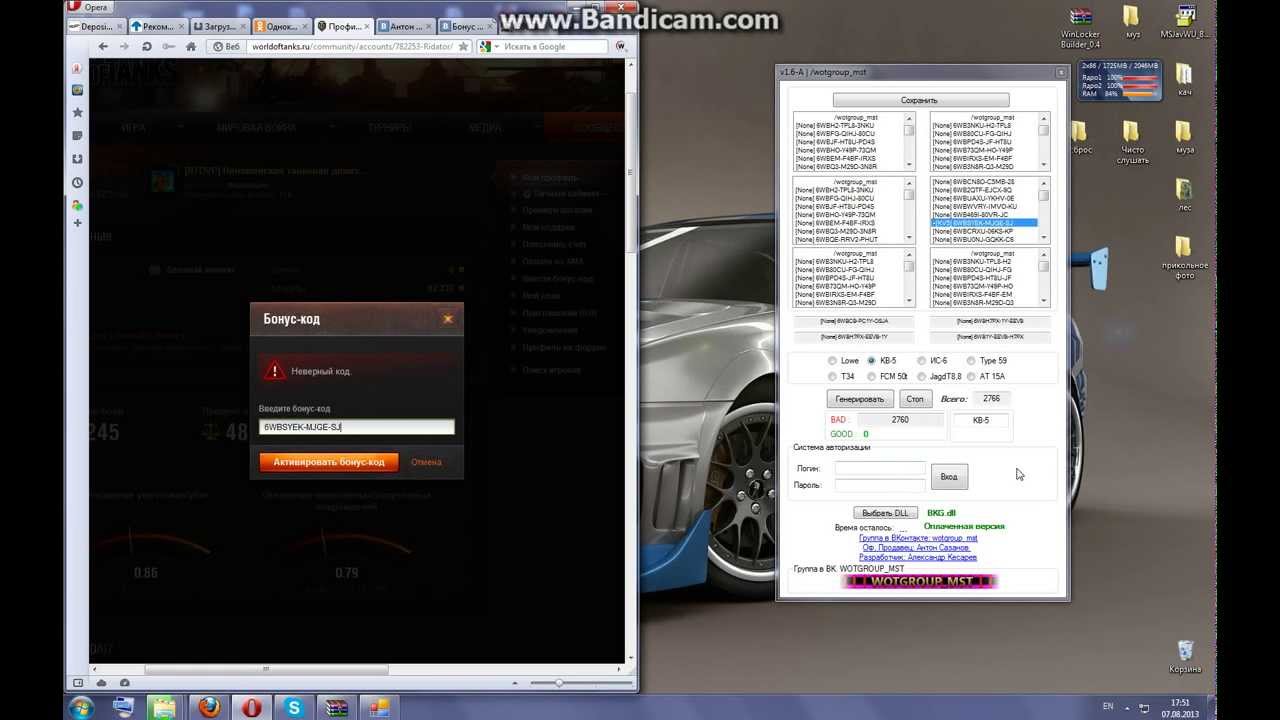Open WinRAR from the taskbar

point(337,707)
